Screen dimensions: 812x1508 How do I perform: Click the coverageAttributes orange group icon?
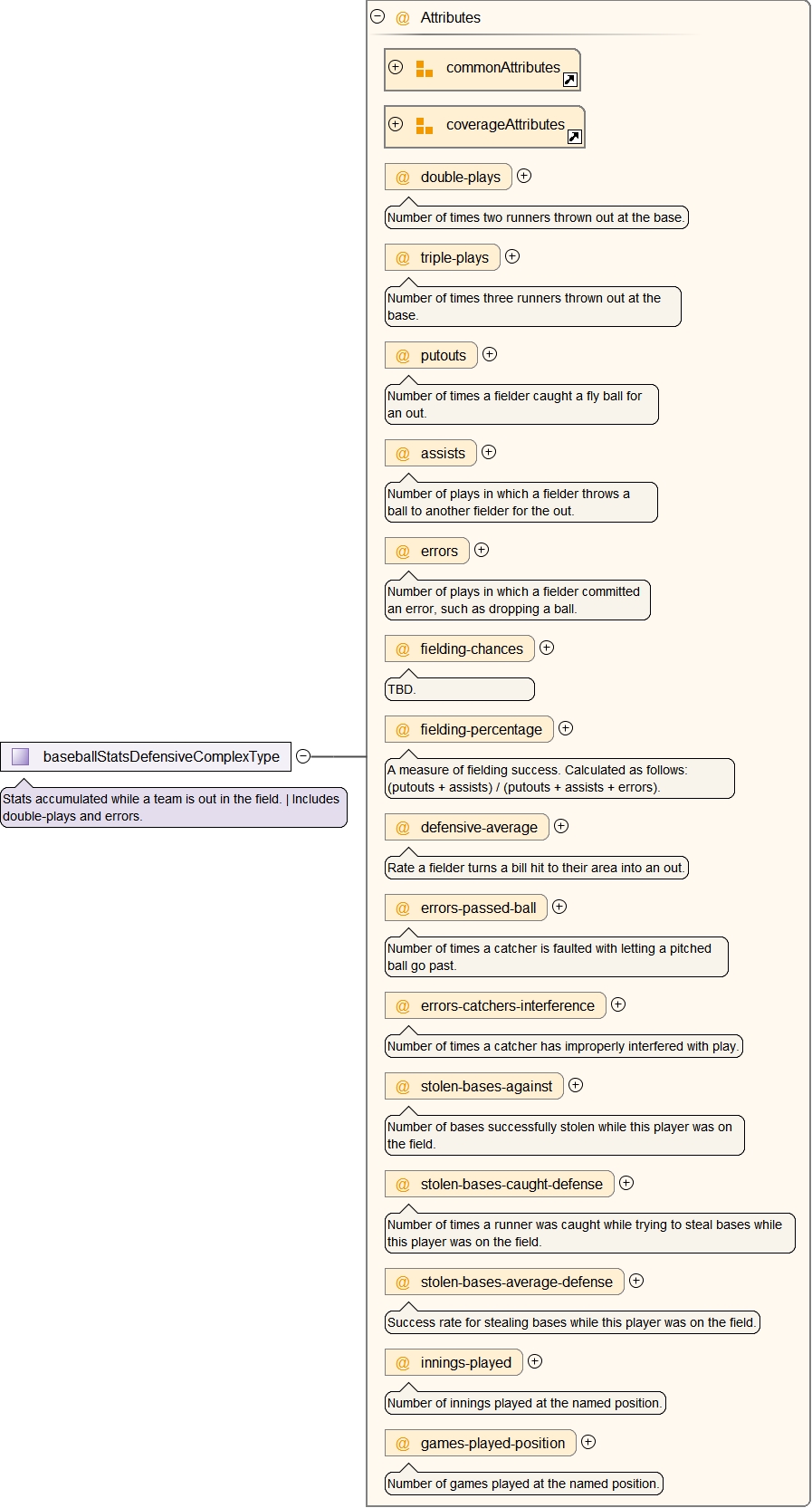(x=424, y=126)
